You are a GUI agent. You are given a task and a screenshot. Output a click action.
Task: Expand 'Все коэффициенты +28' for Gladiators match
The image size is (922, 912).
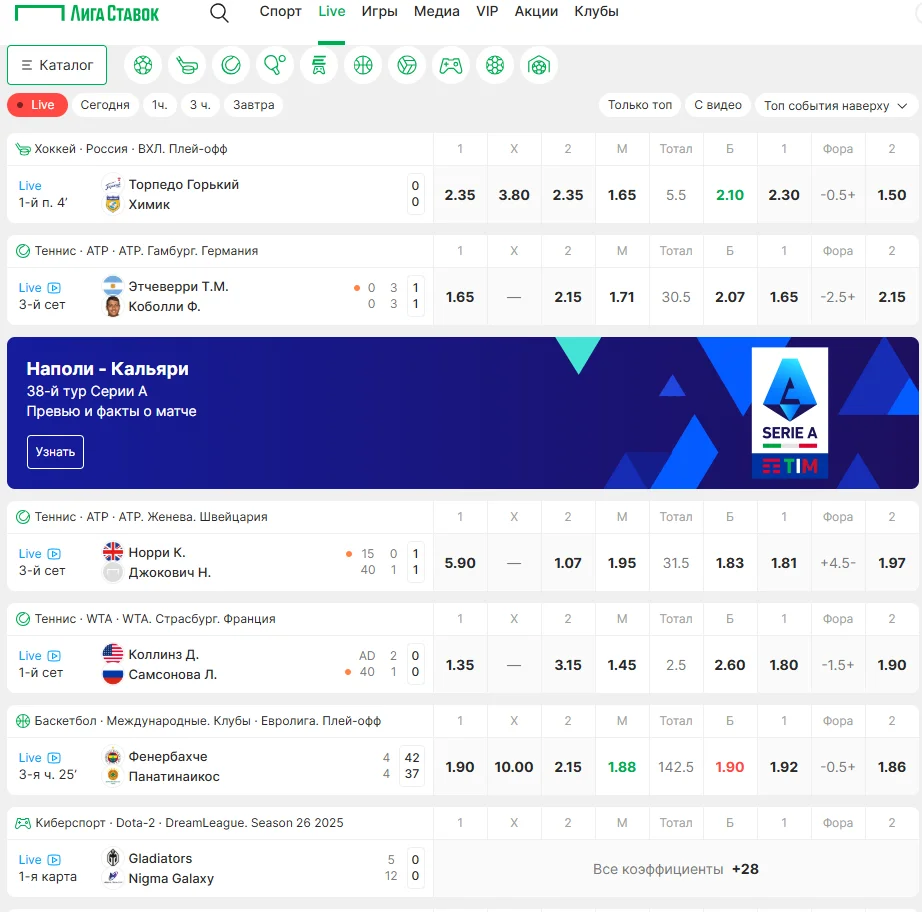676,869
